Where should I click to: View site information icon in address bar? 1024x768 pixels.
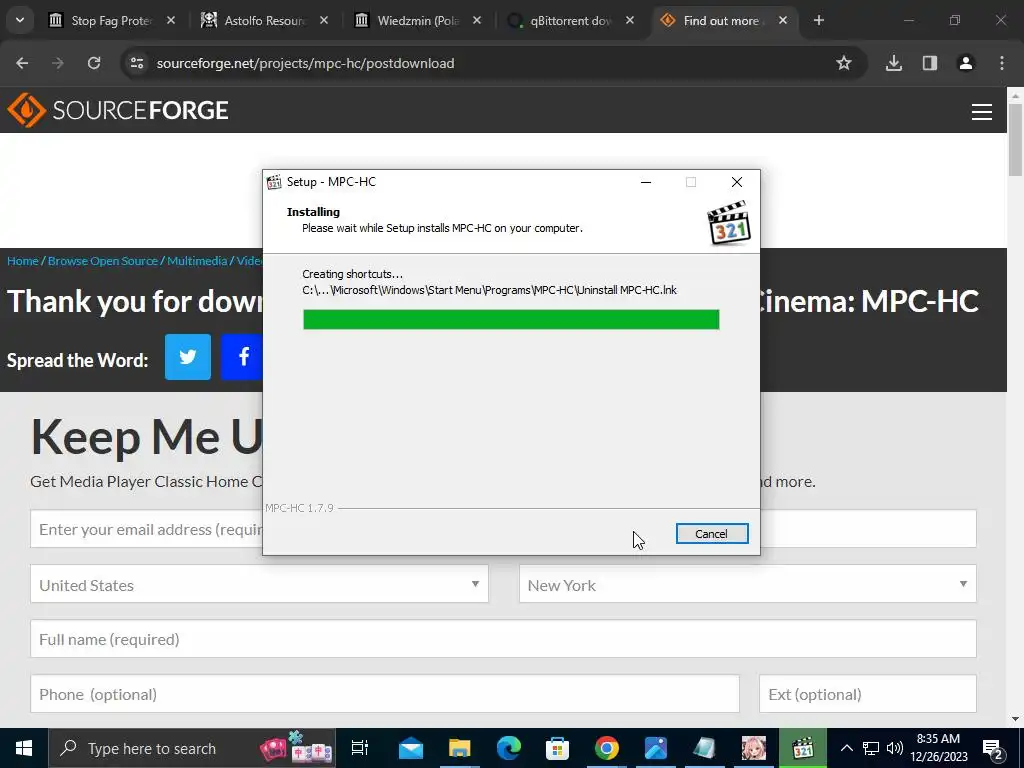tap(136, 63)
